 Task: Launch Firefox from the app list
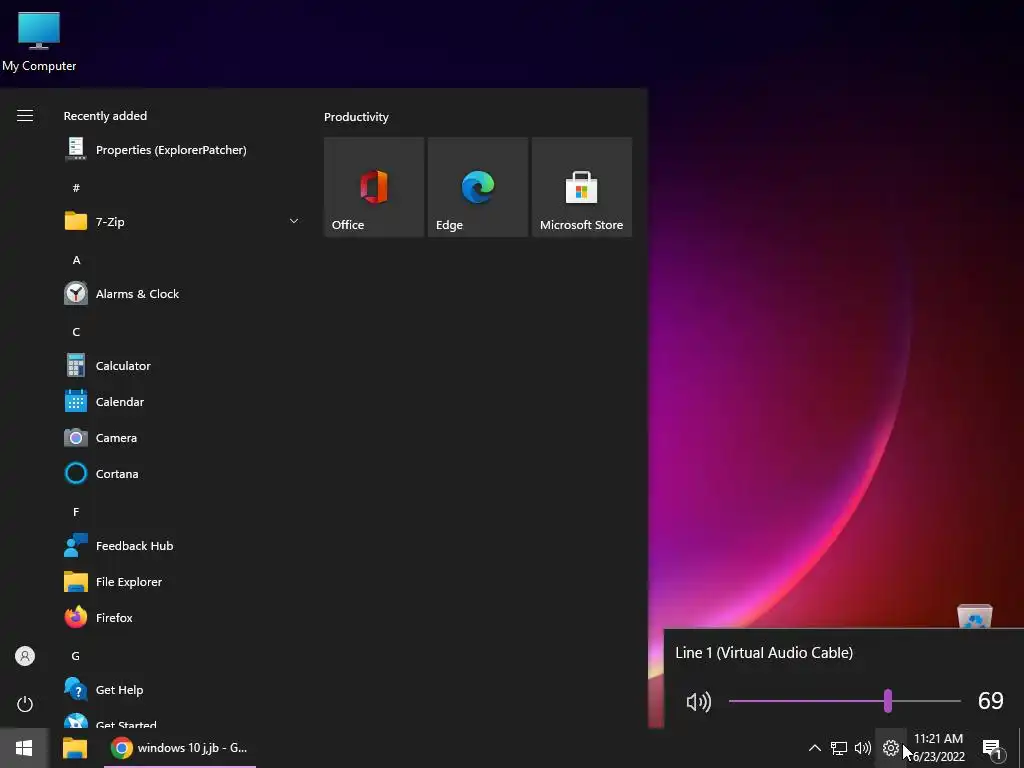[183, 617]
